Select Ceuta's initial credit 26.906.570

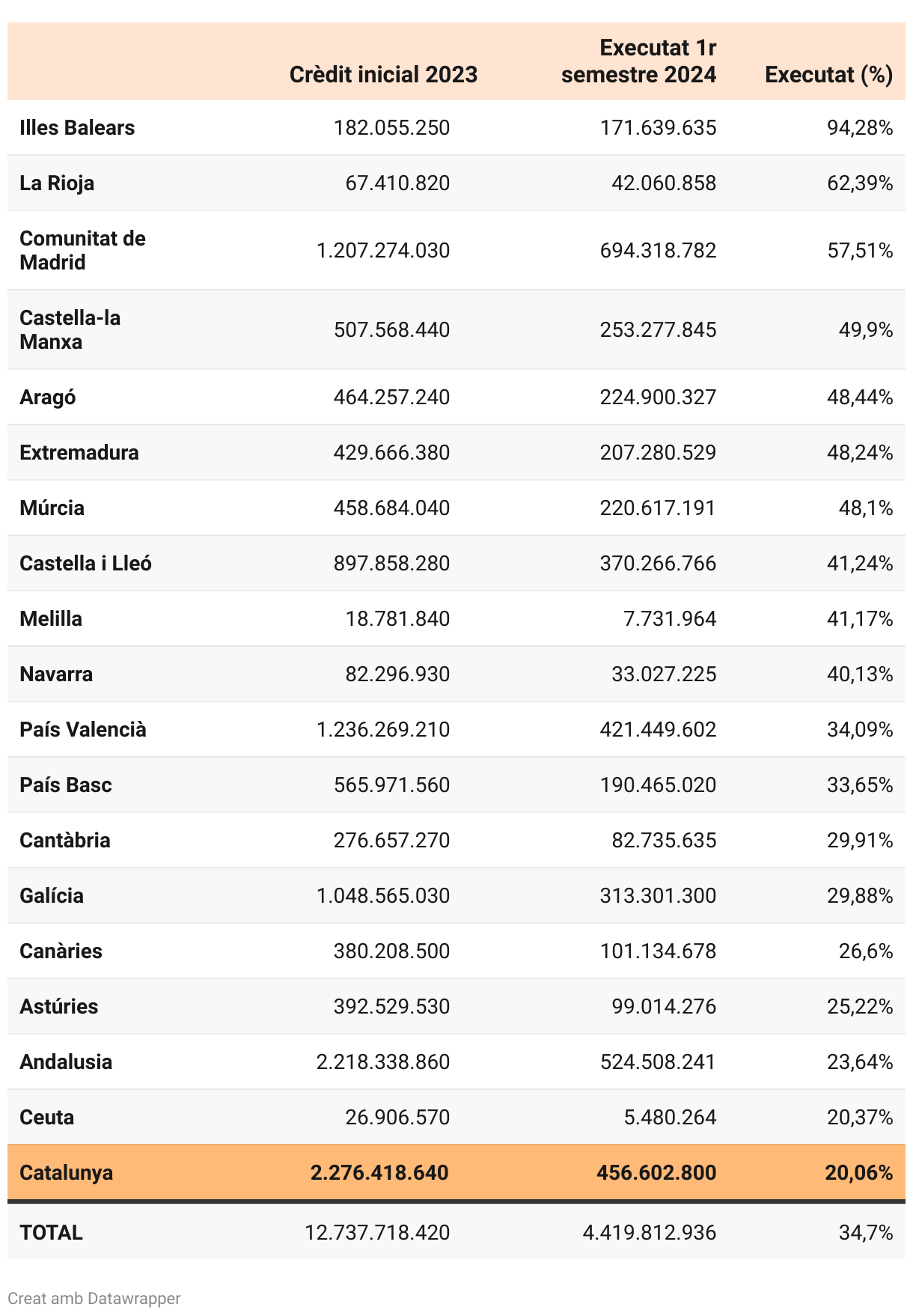coord(397,1117)
